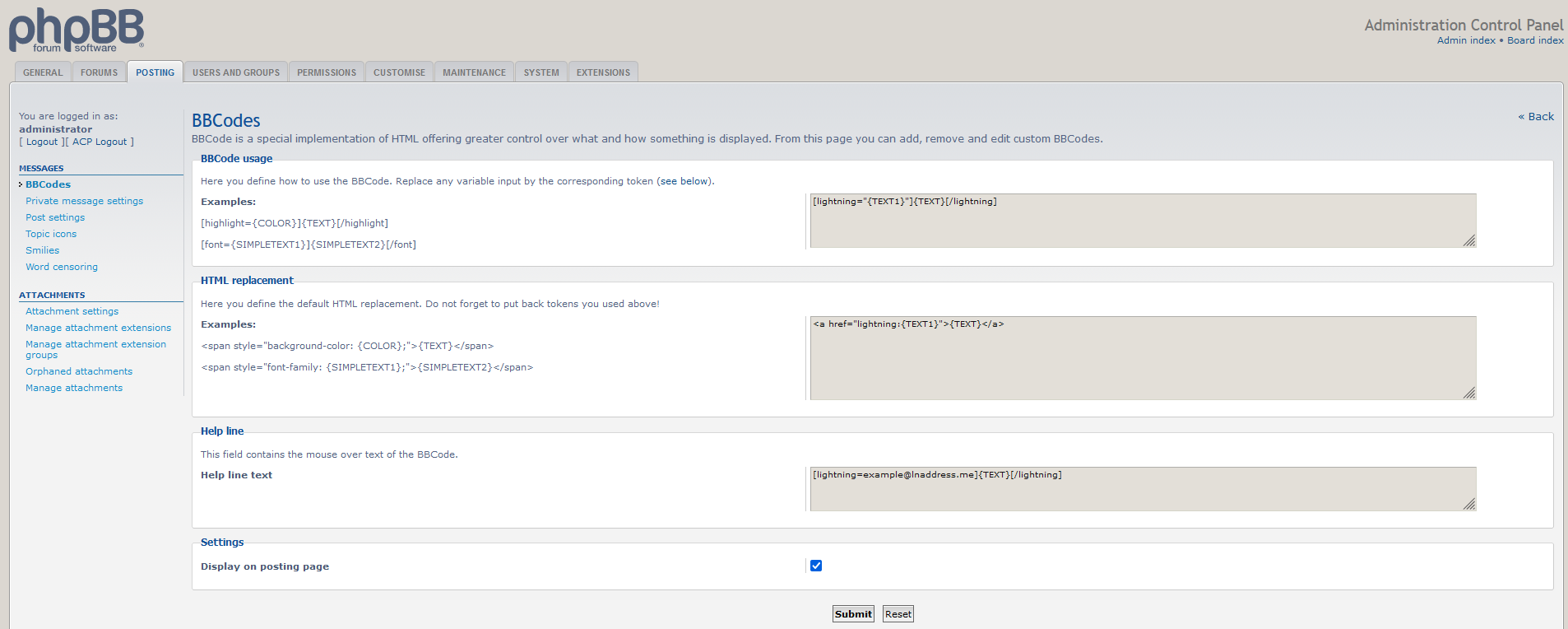This screenshot has width=1568, height=629.
Task: Open Manage attachments page
Action: coord(74,388)
